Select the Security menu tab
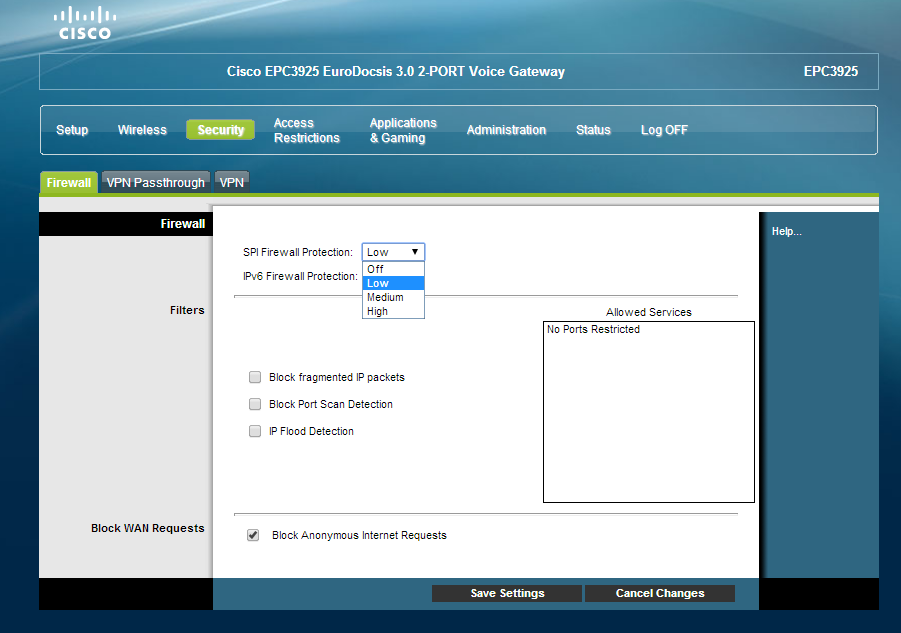 coord(221,130)
